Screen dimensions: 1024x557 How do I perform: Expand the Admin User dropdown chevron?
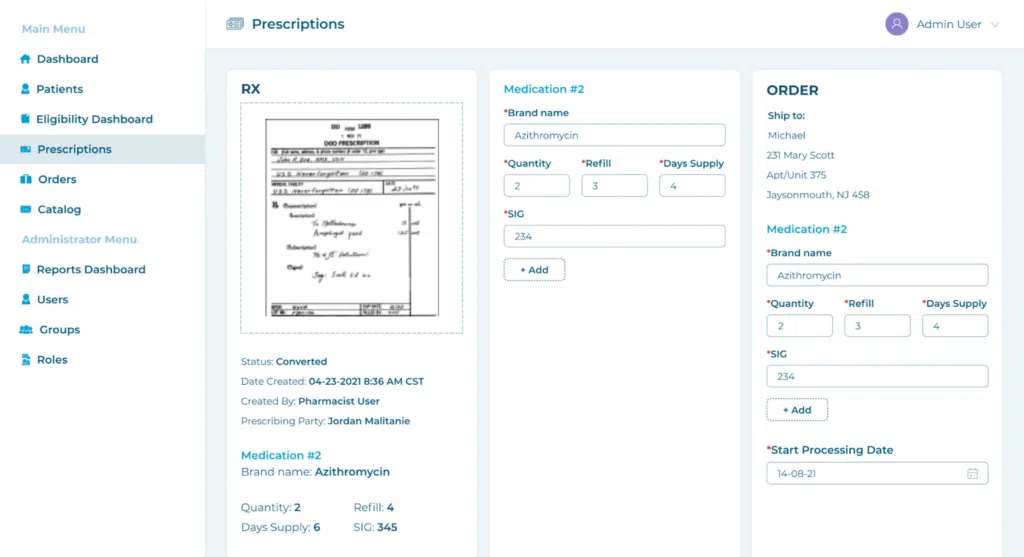995,25
